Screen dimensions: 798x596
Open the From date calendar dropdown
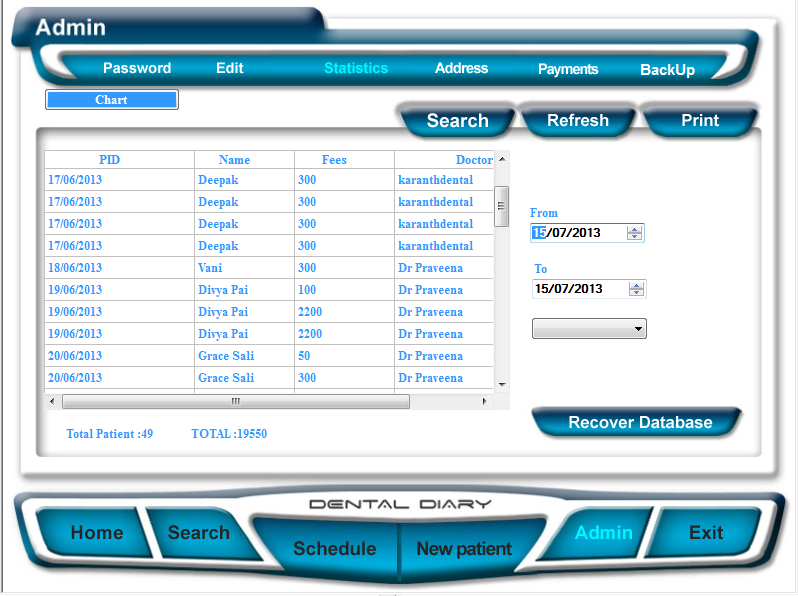pyautogui.click(x=635, y=233)
